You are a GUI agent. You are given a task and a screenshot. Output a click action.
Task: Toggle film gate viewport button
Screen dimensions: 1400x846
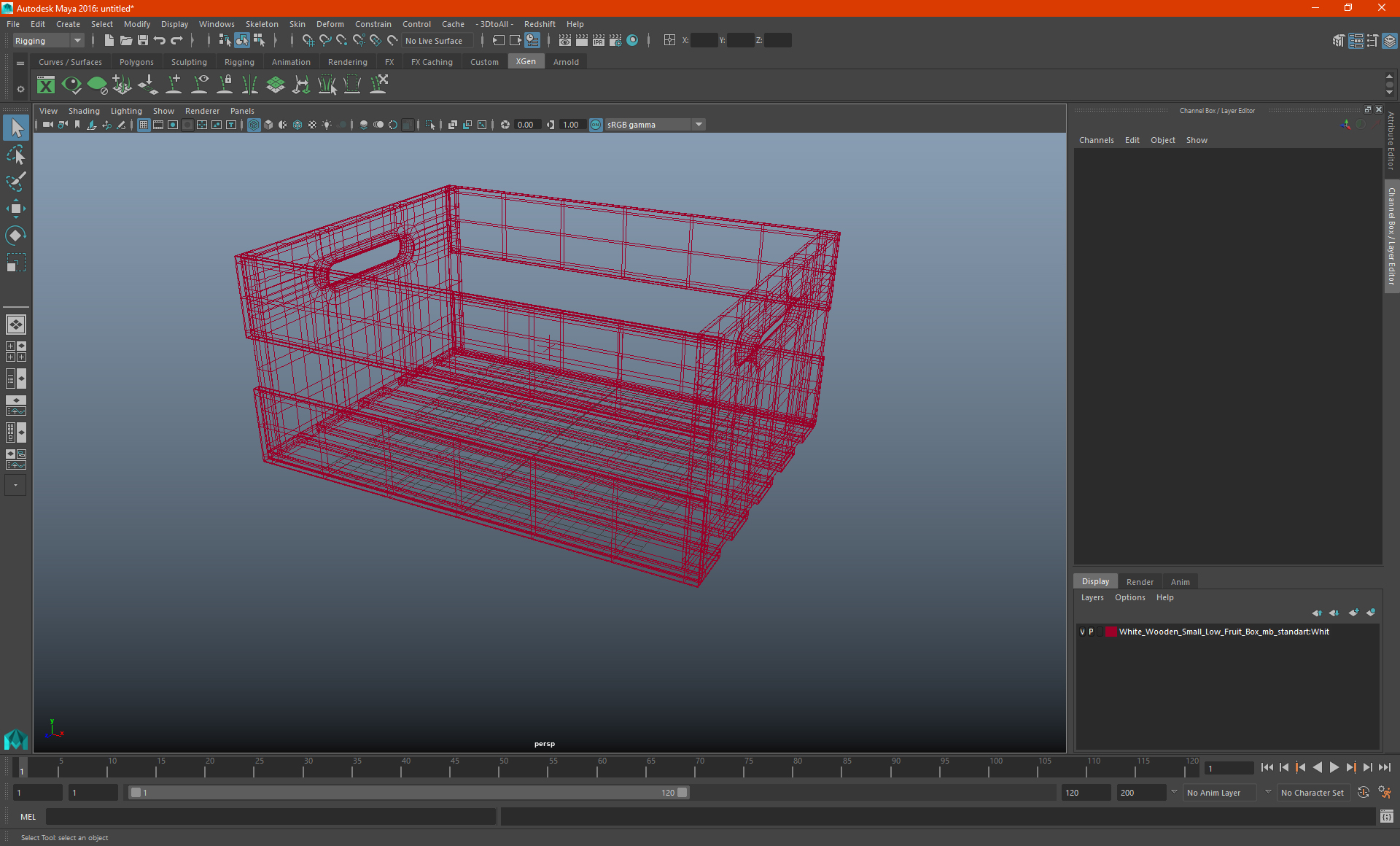point(158,125)
